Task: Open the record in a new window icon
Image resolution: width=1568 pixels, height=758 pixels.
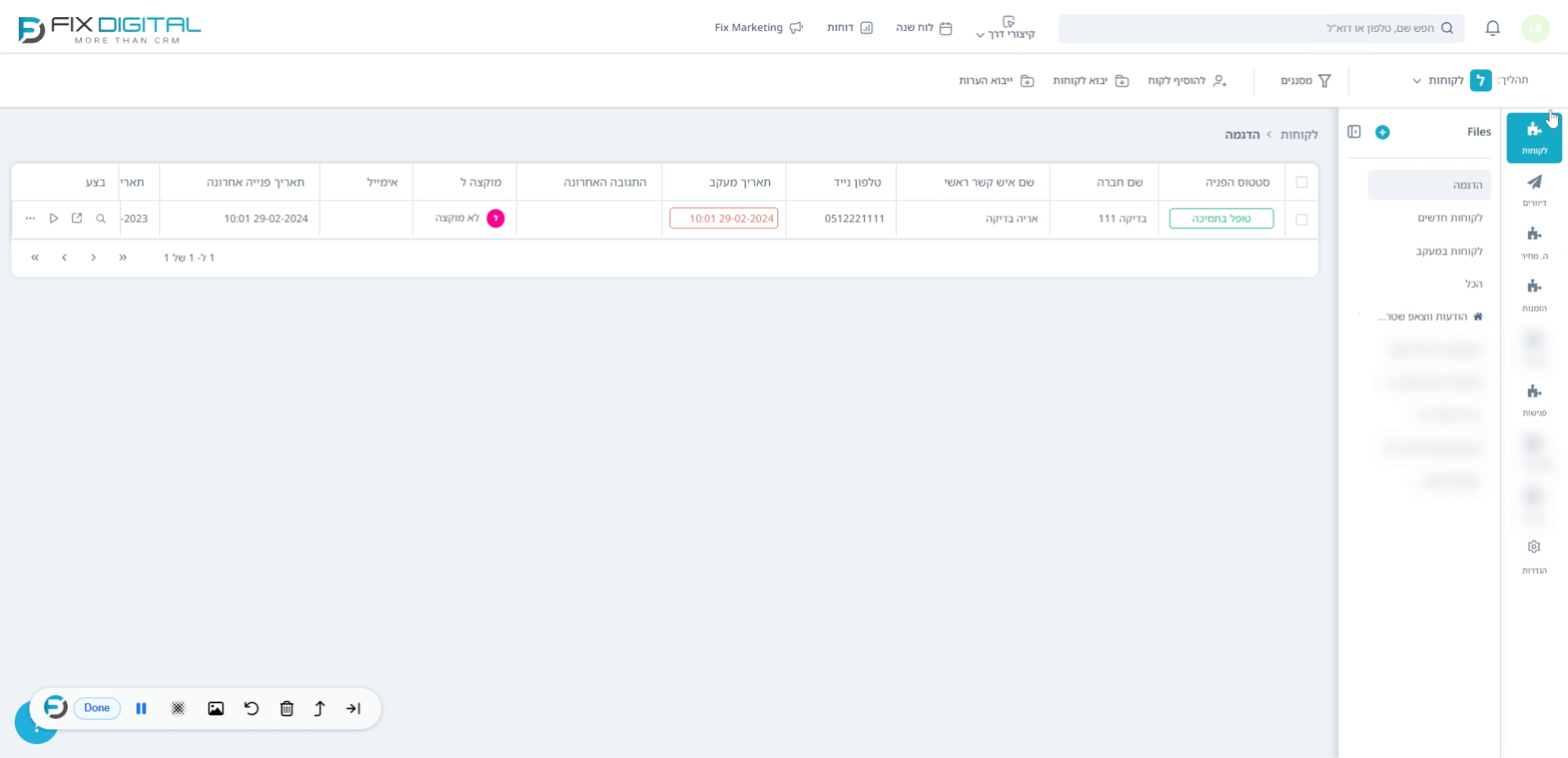Action: pyautogui.click(x=77, y=218)
